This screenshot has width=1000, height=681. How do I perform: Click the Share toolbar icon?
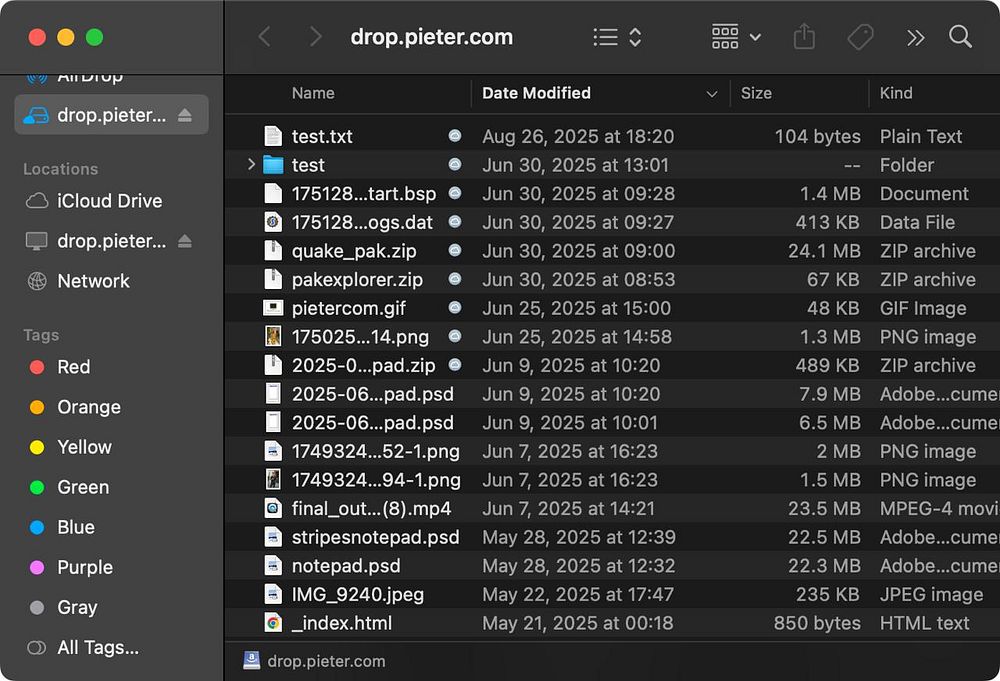pyautogui.click(x=804, y=36)
